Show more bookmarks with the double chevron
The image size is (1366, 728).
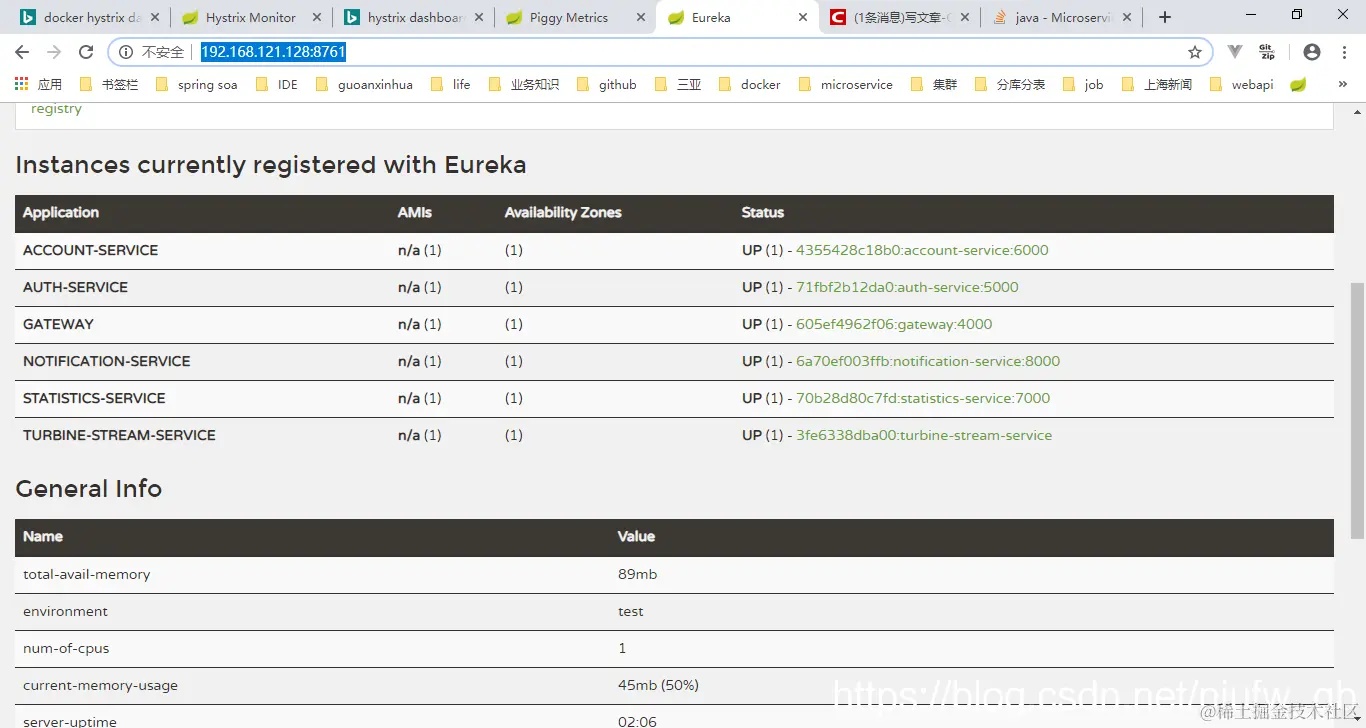1342,84
